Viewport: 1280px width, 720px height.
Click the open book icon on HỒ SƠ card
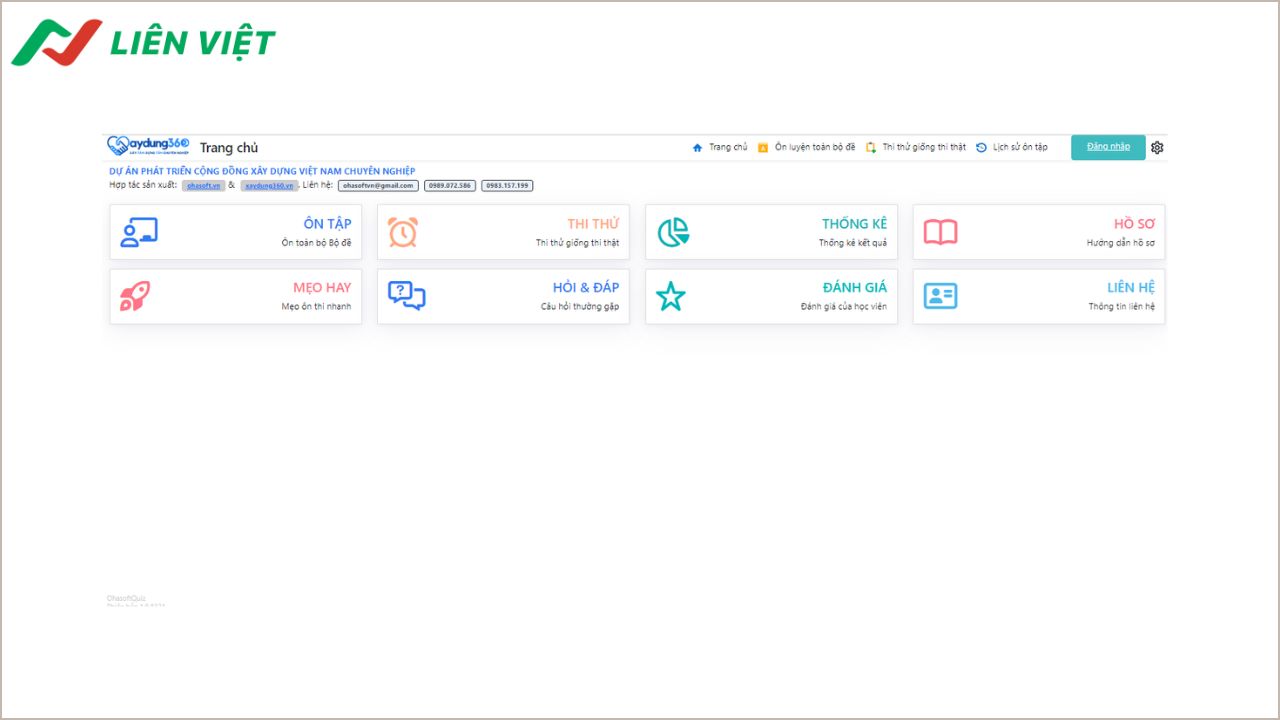pyautogui.click(x=940, y=232)
